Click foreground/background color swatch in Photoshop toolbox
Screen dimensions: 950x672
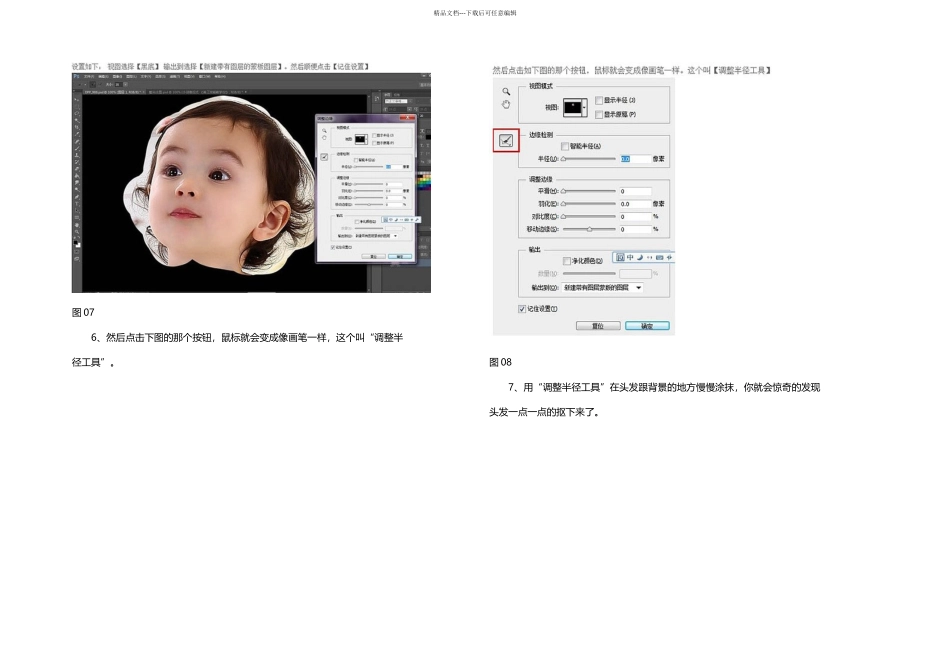(77, 244)
